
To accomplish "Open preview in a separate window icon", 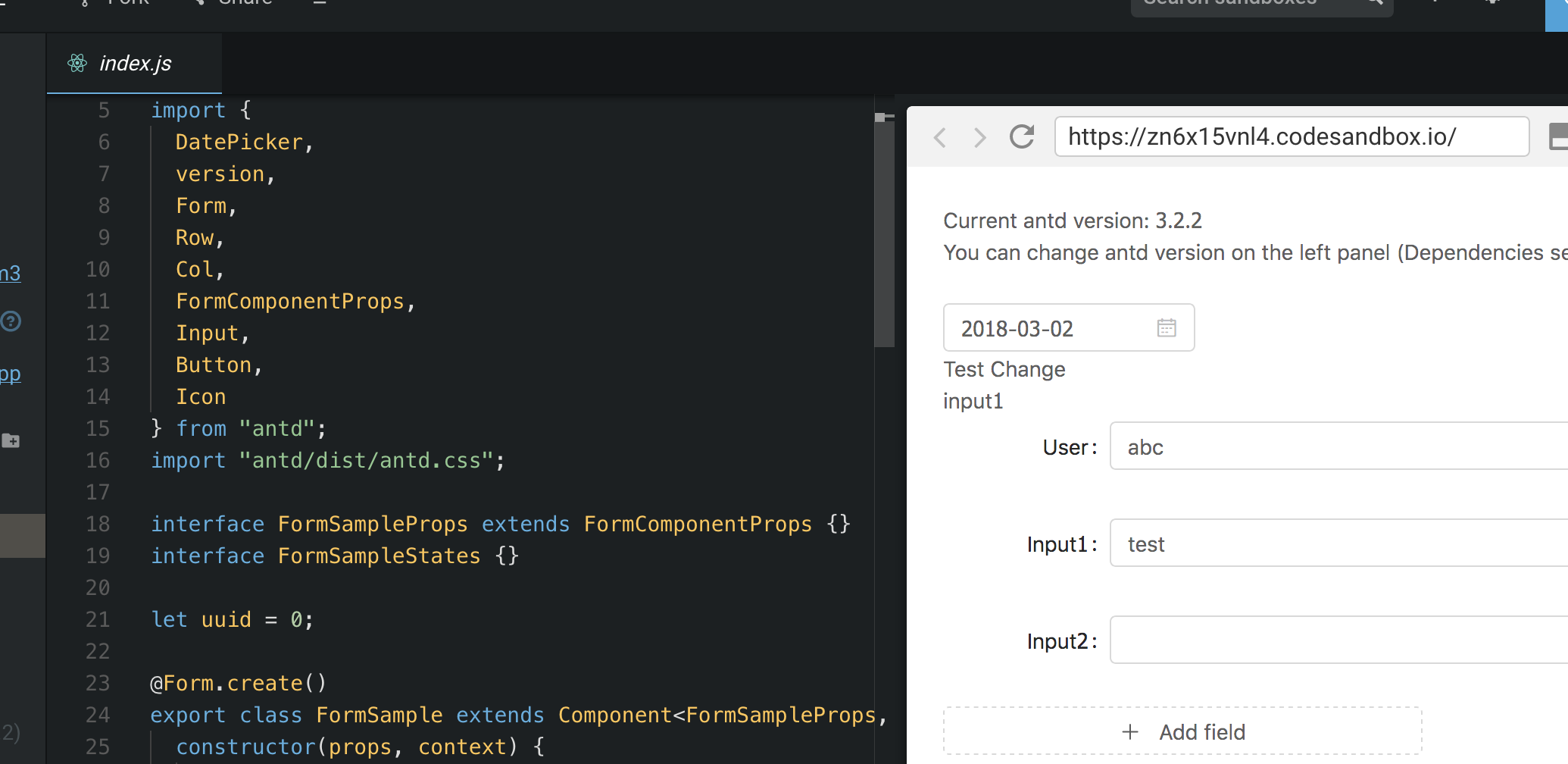I will pos(1558,137).
